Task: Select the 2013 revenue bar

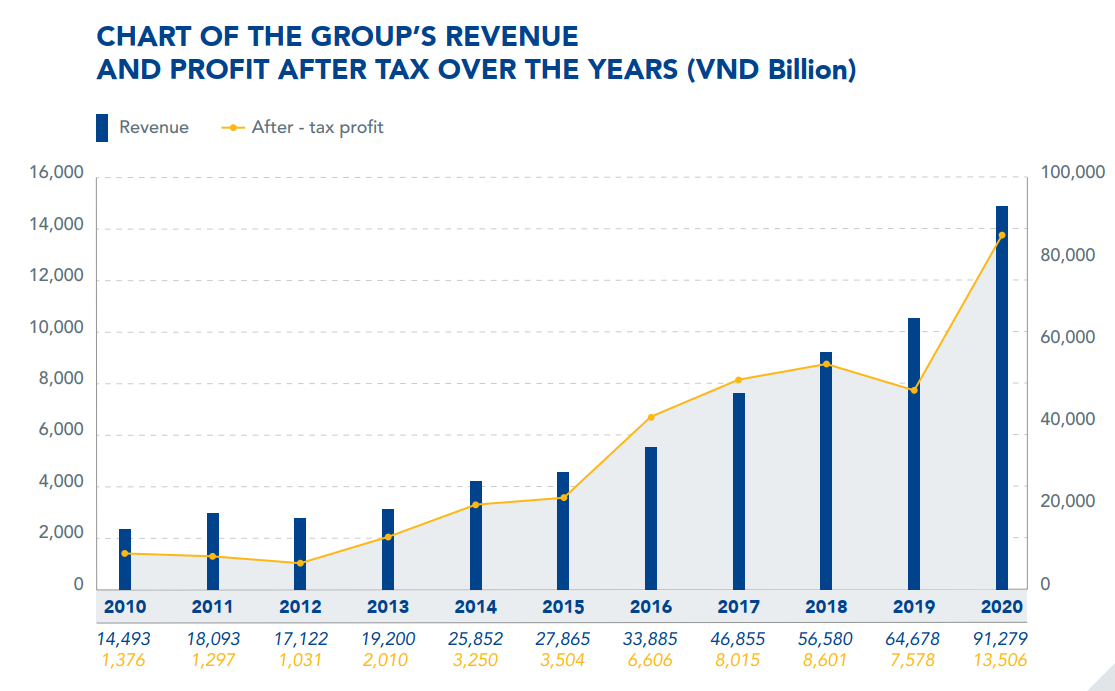Action: coord(388,550)
